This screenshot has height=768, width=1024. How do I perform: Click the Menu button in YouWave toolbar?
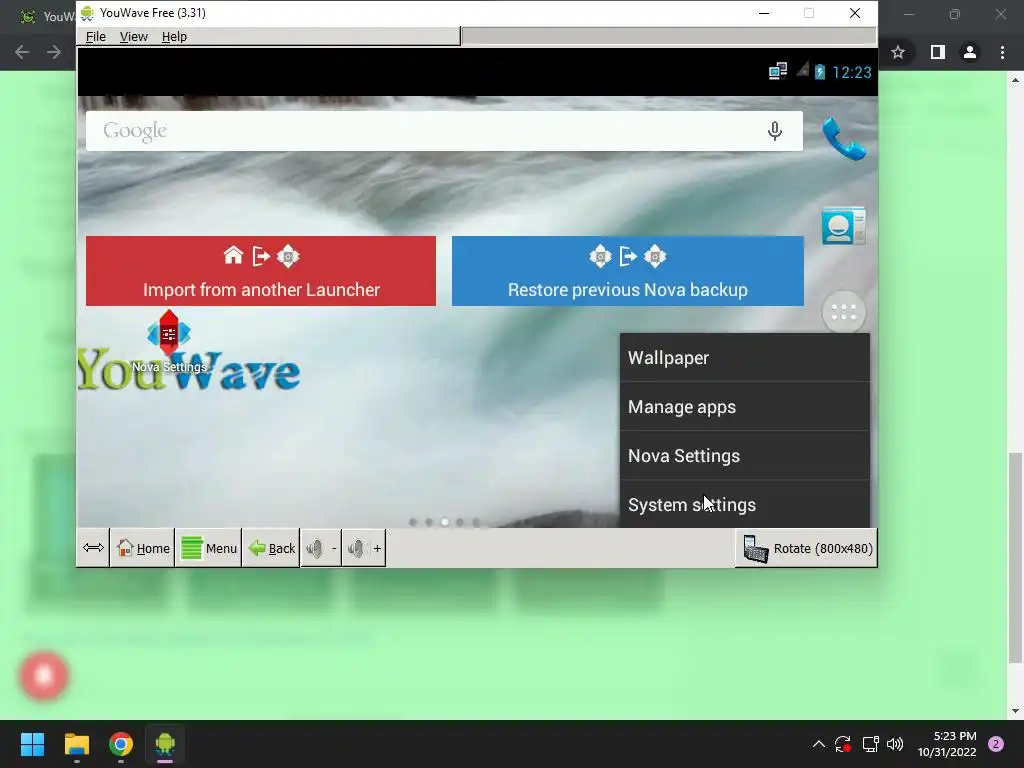(x=209, y=549)
